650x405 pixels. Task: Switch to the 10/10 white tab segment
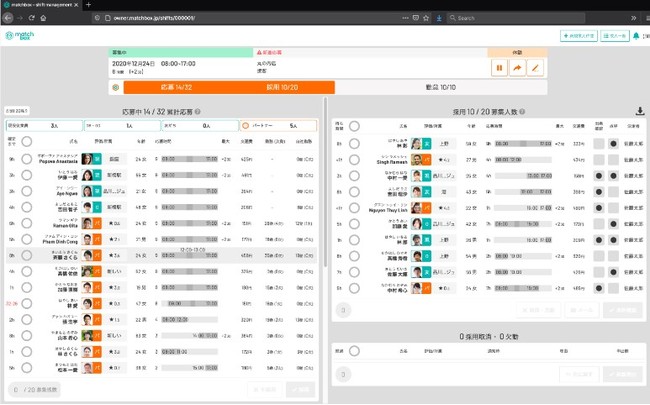(441, 87)
